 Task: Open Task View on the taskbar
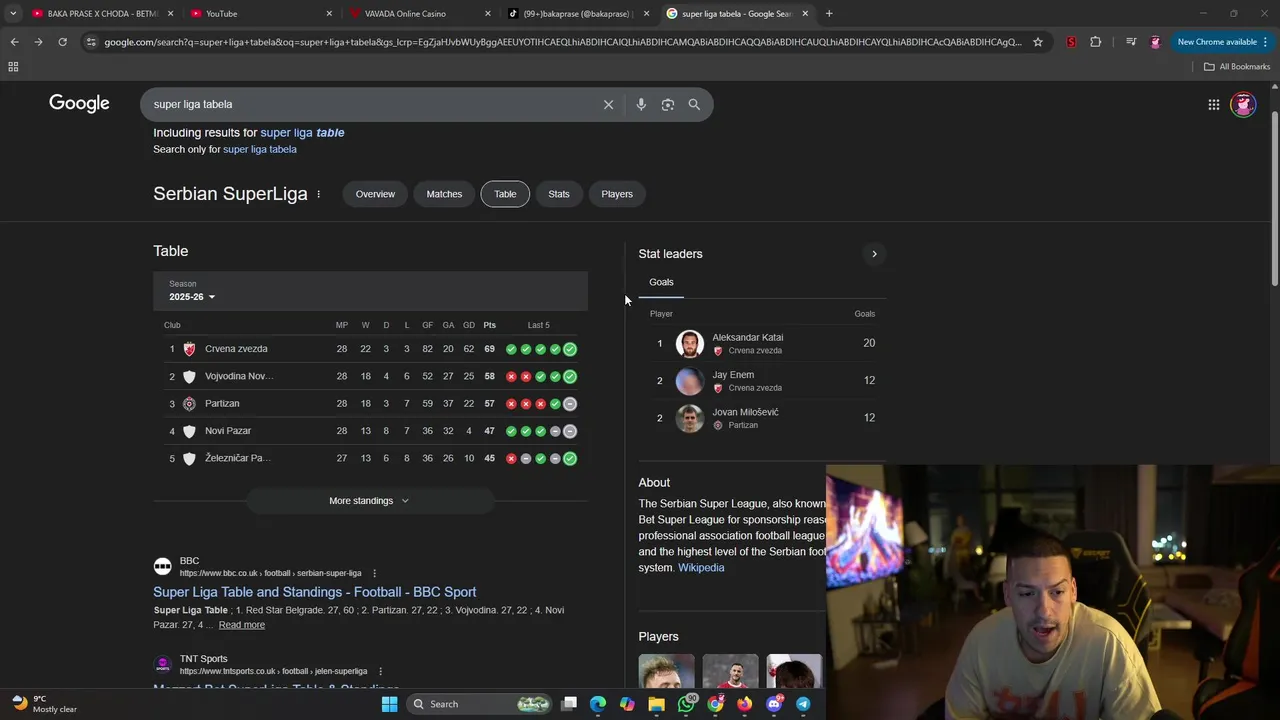569,704
